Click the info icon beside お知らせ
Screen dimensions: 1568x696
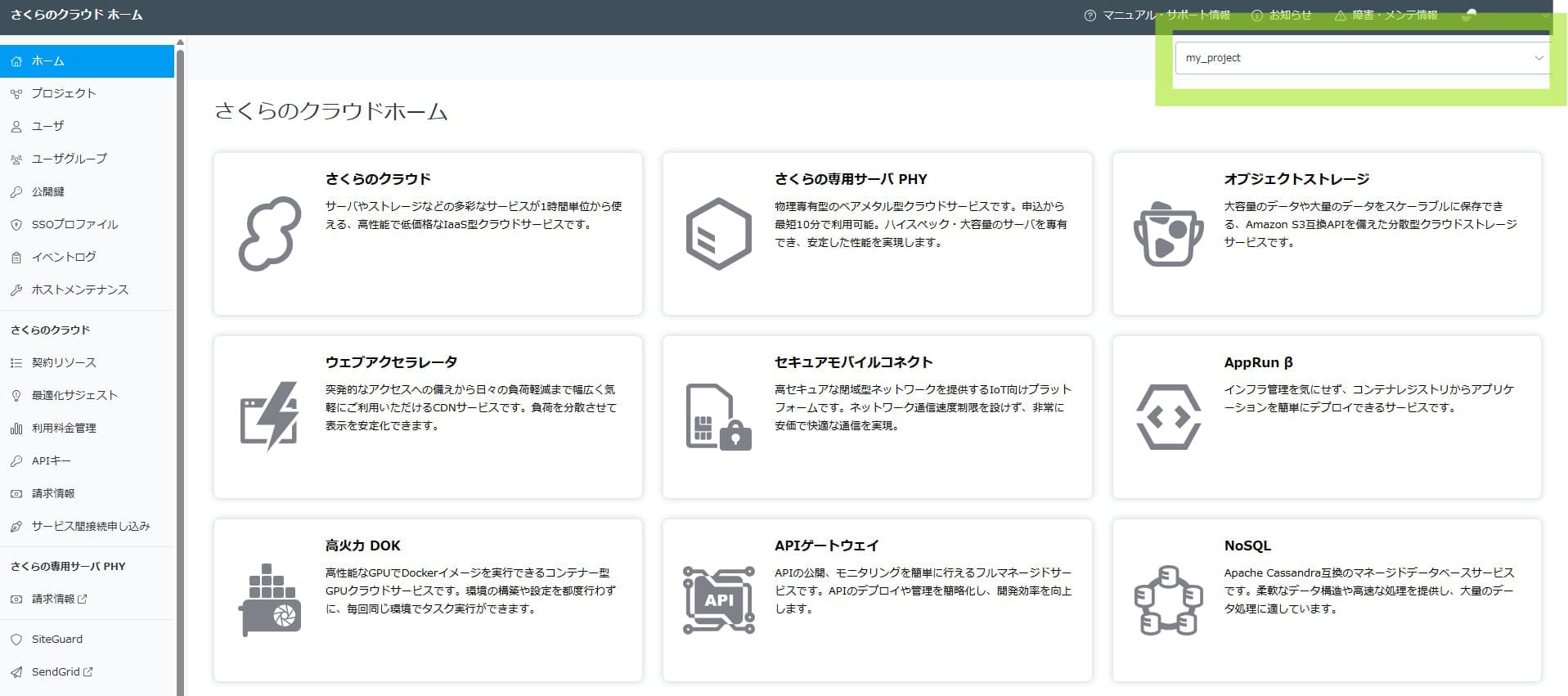point(1257,16)
